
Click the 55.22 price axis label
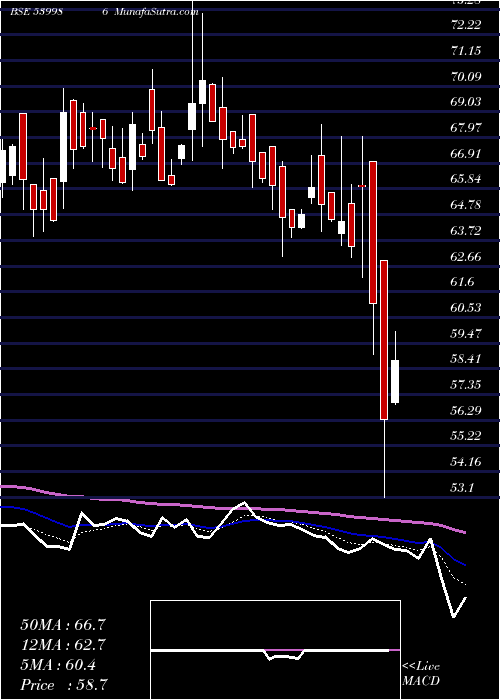468,436
